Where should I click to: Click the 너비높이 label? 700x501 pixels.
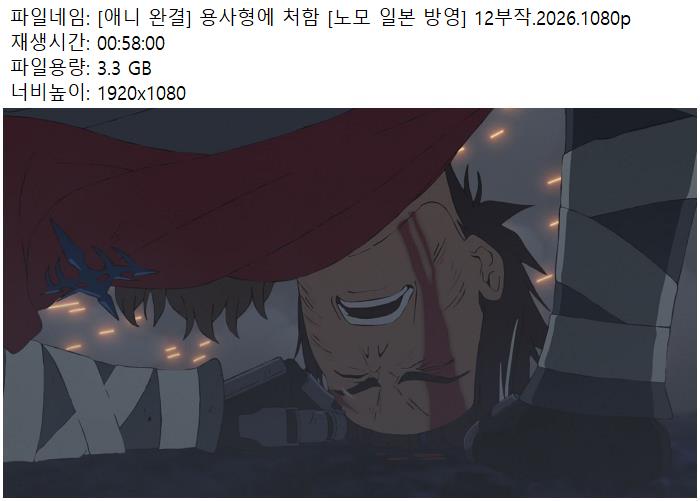click(50, 93)
